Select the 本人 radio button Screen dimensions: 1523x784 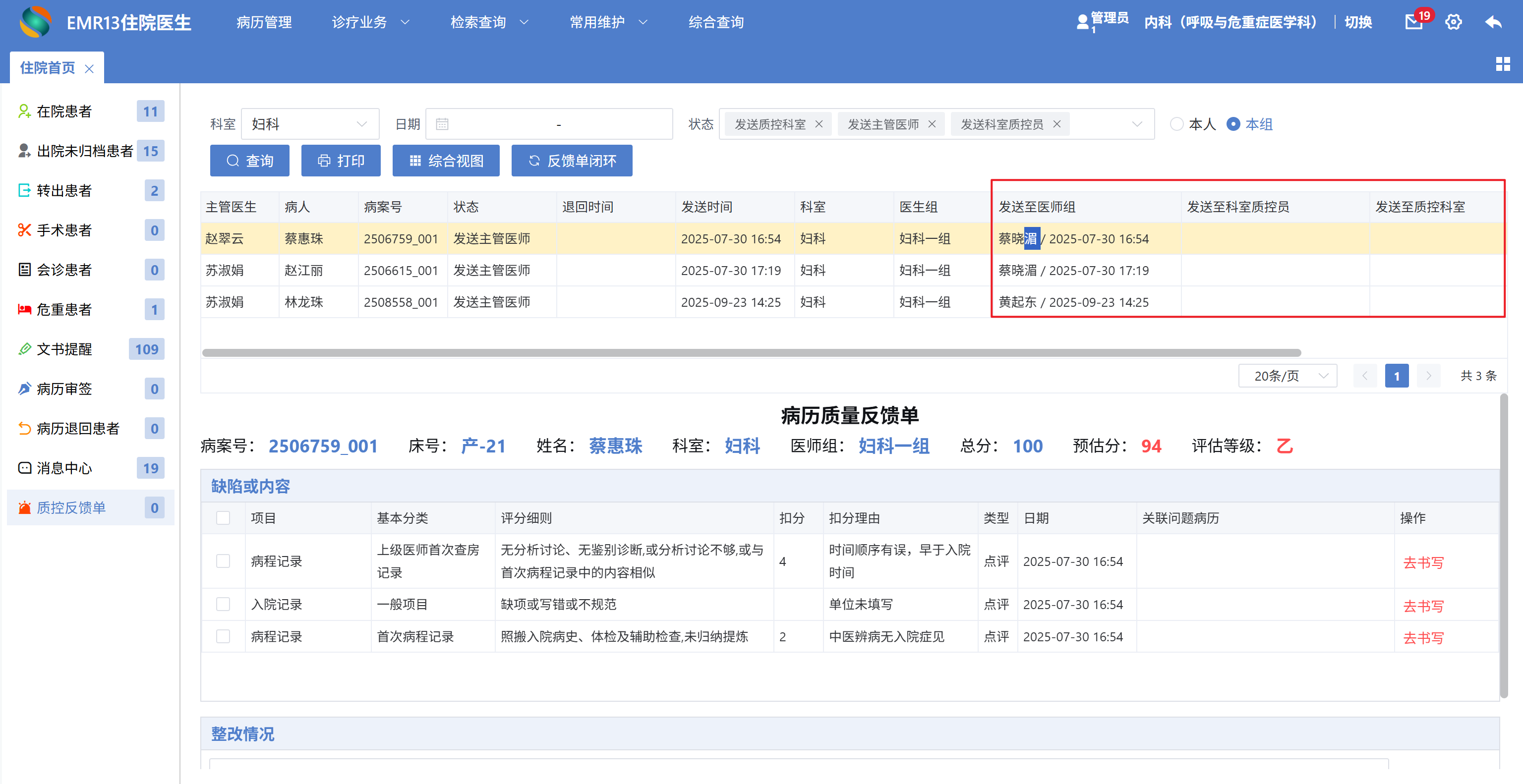point(1177,124)
